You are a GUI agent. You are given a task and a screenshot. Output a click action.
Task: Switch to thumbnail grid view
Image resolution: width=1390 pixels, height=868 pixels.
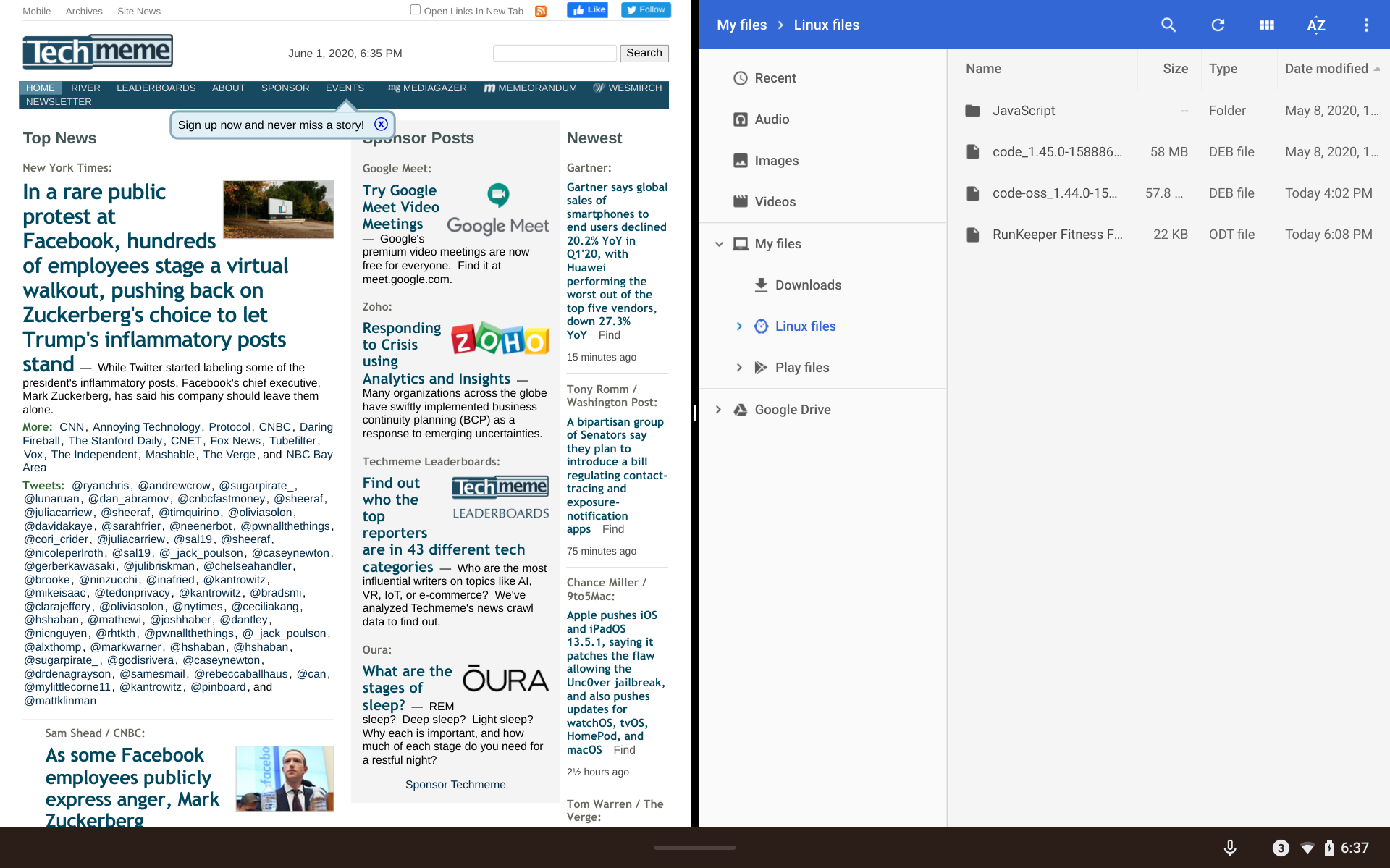(x=1266, y=25)
